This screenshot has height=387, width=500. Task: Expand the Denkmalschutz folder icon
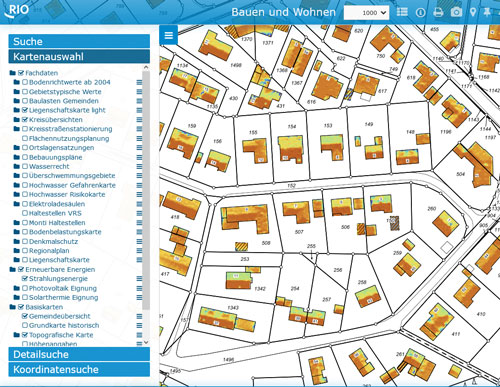[16, 241]
